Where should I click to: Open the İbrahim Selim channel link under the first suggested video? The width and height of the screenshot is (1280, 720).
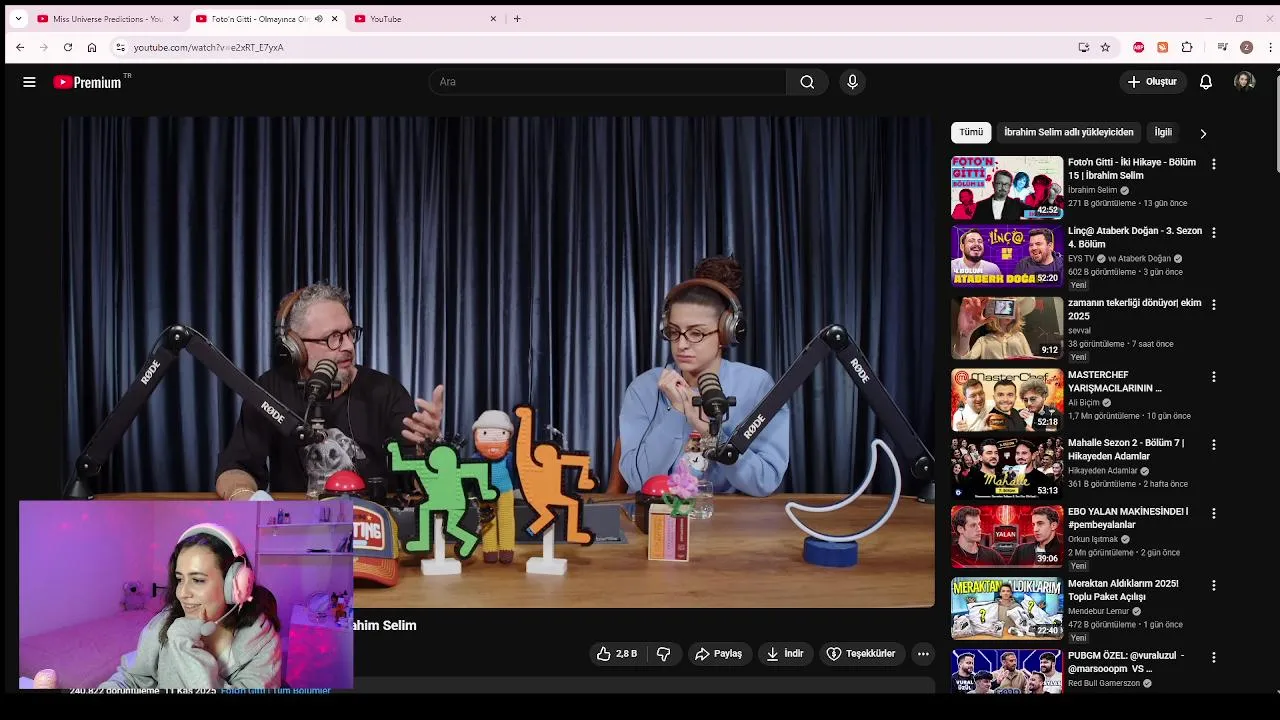(1092, 190)
